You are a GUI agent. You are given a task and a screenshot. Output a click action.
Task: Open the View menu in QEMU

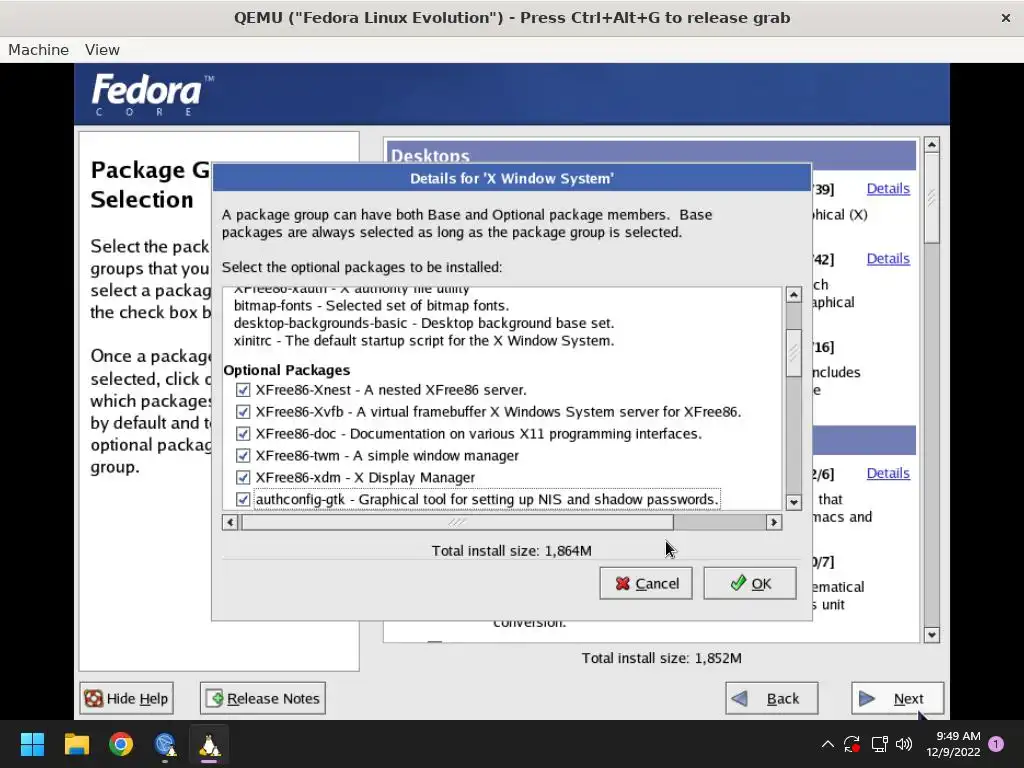102,50
